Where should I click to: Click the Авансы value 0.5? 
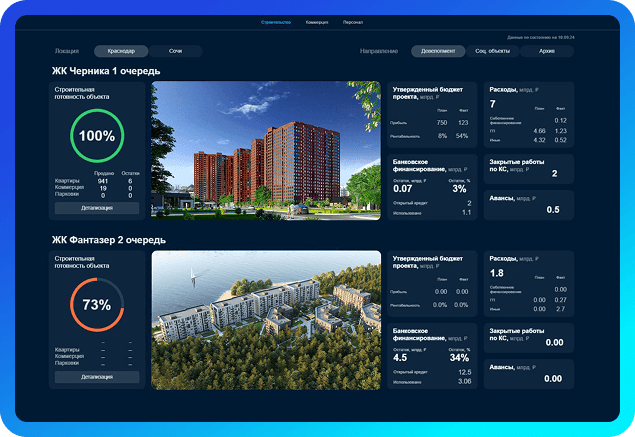[x=553, y=210]
